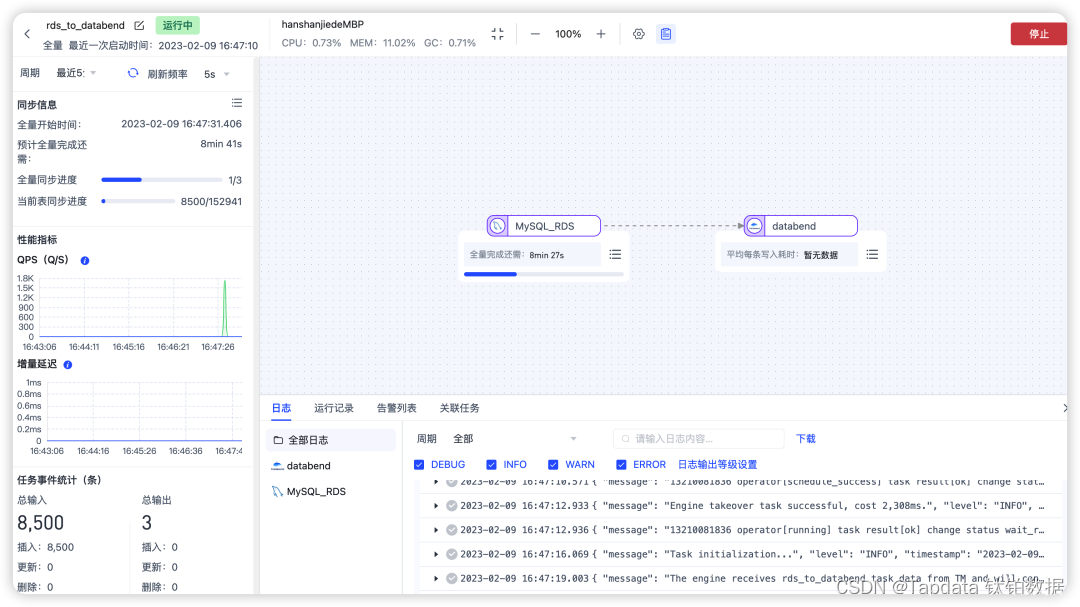1080x607 pixels.
Task: Click the fit-to-screen collapse icon
Action: click(497, 34)
